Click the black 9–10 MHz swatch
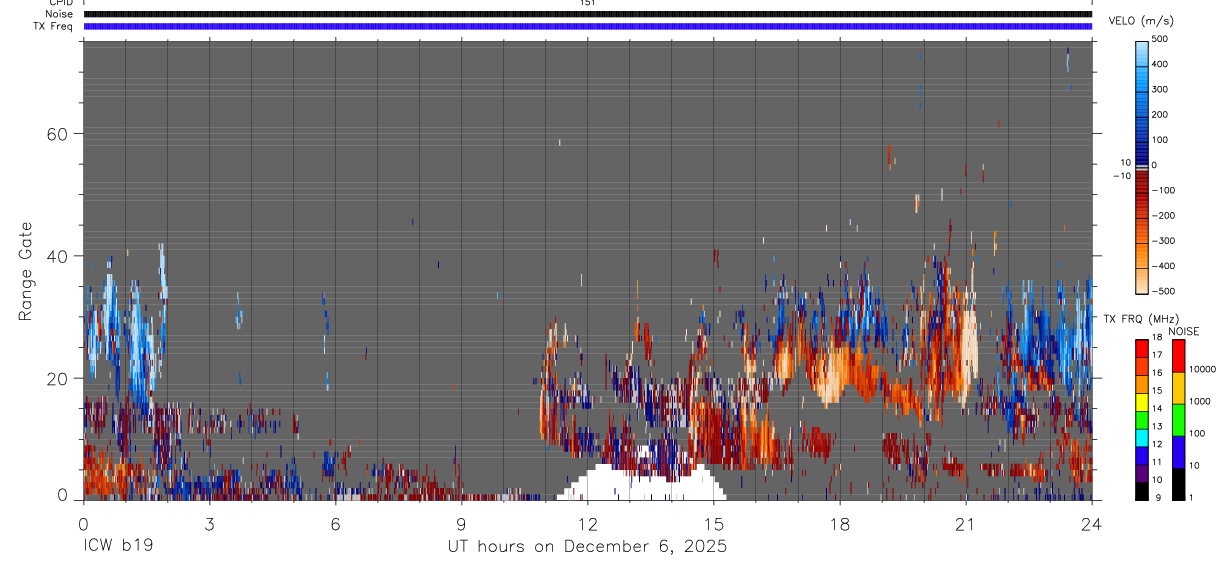The image size is (1228, 567). pos(1142,491)
